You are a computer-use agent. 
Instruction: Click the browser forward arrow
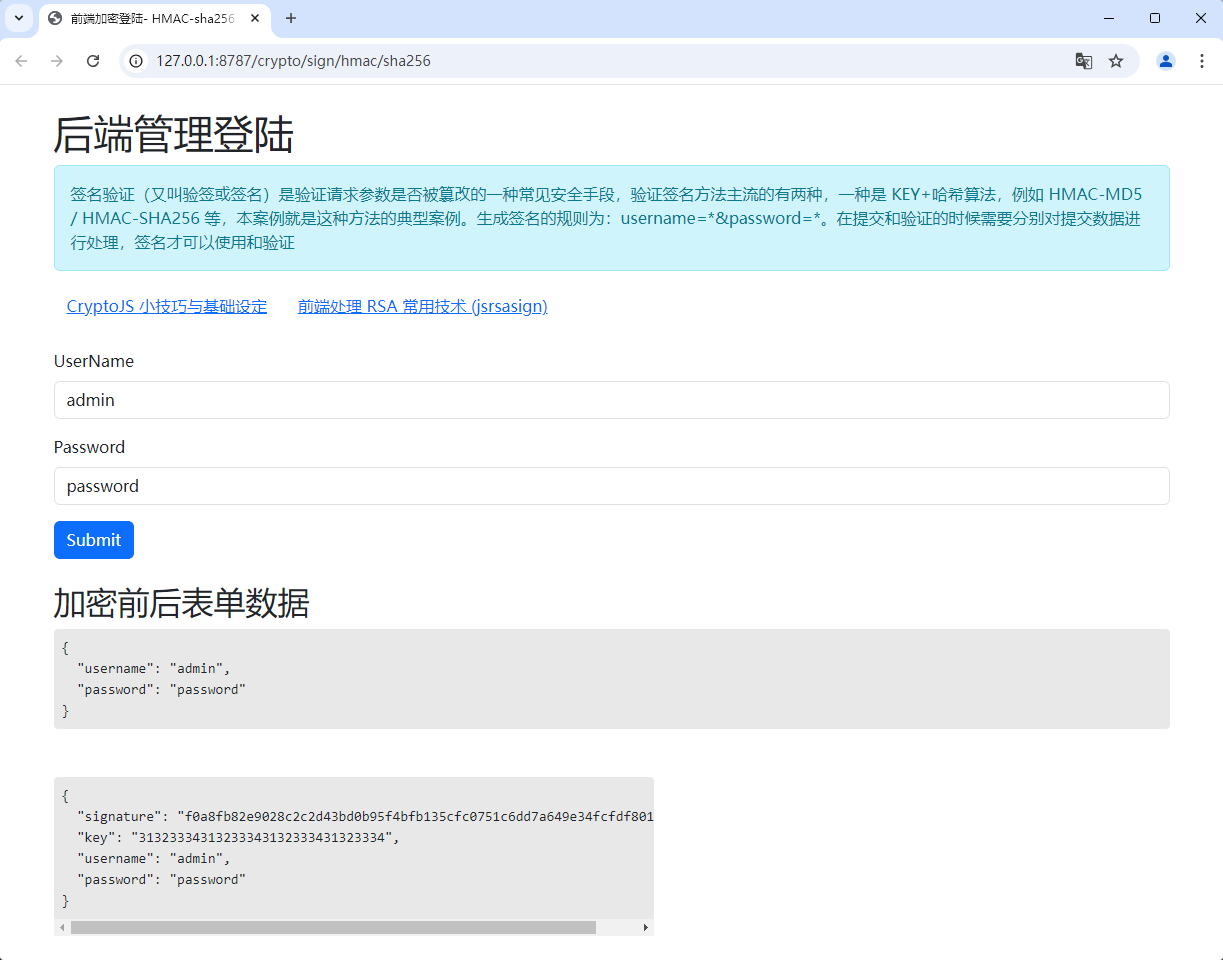pos(57,61)
